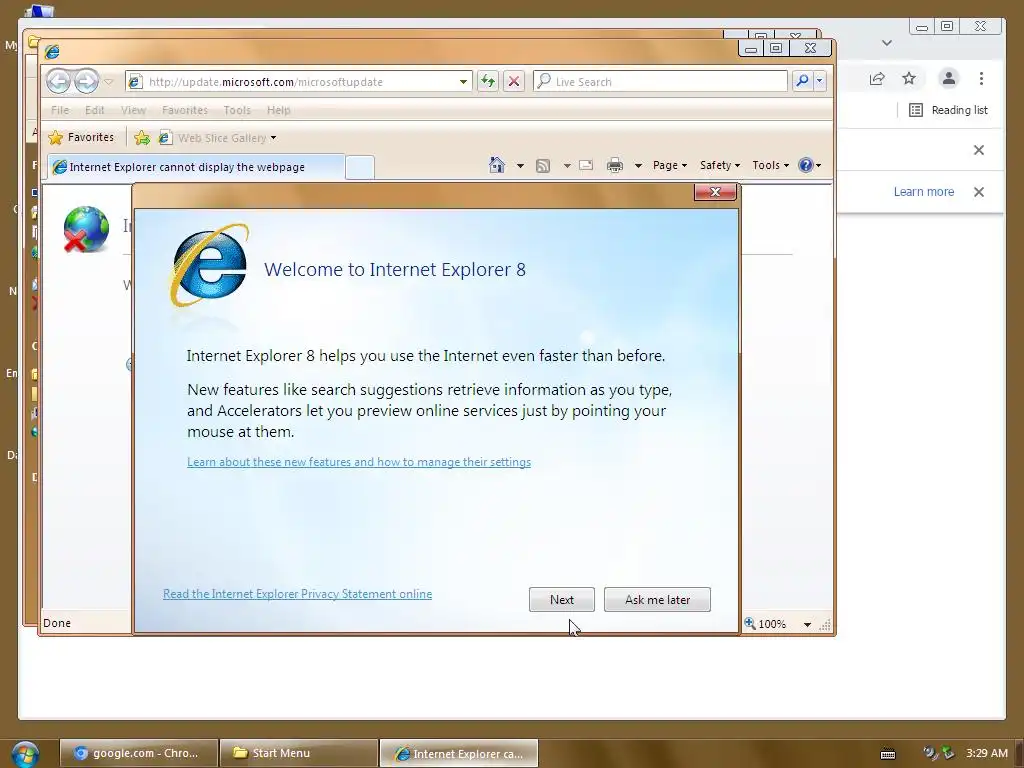
Task: Open the View menu in Internet Explorer
Action: [x=133, y=110]
